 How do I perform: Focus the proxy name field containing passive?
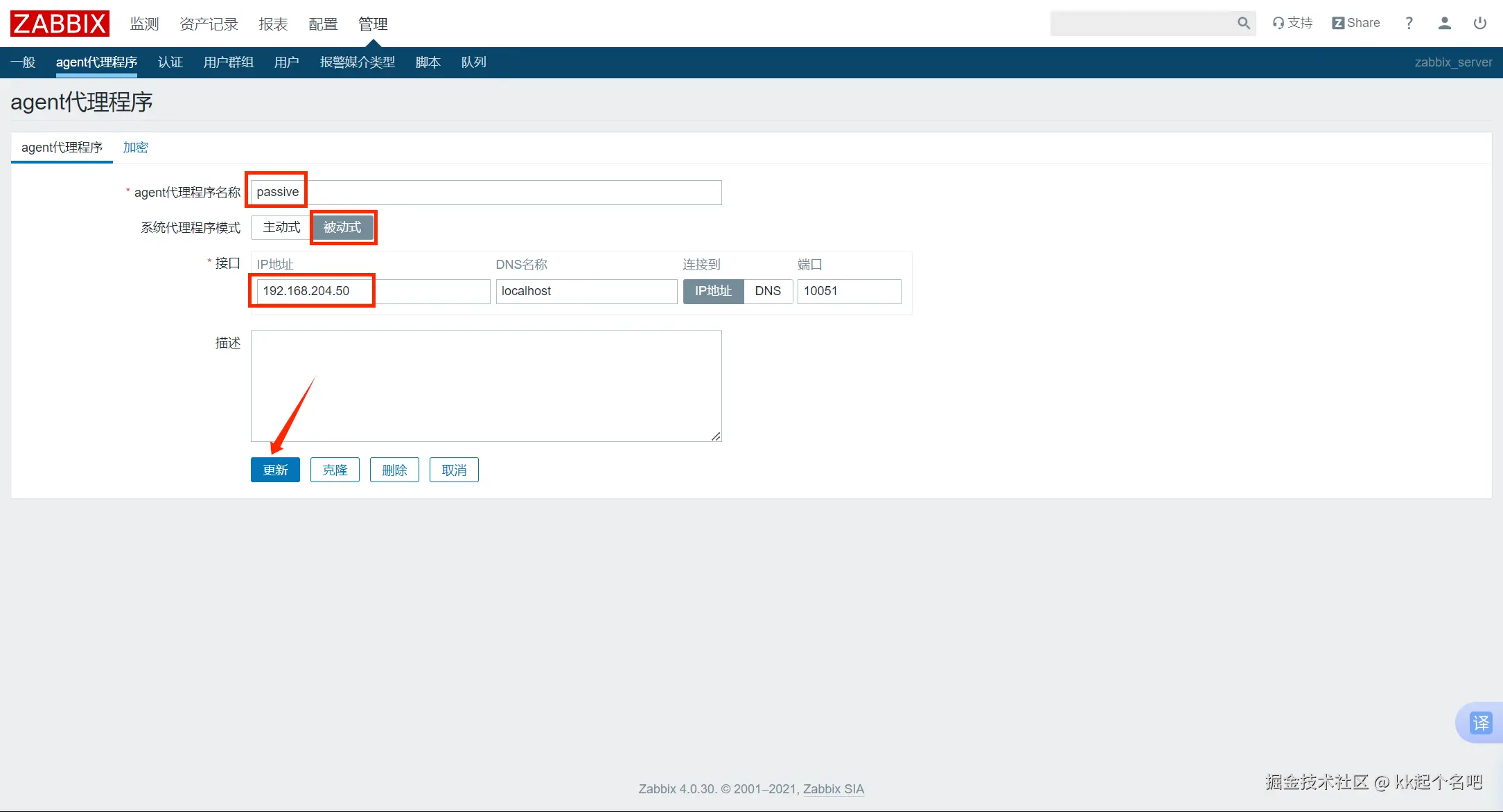click(x=486, y=193)
